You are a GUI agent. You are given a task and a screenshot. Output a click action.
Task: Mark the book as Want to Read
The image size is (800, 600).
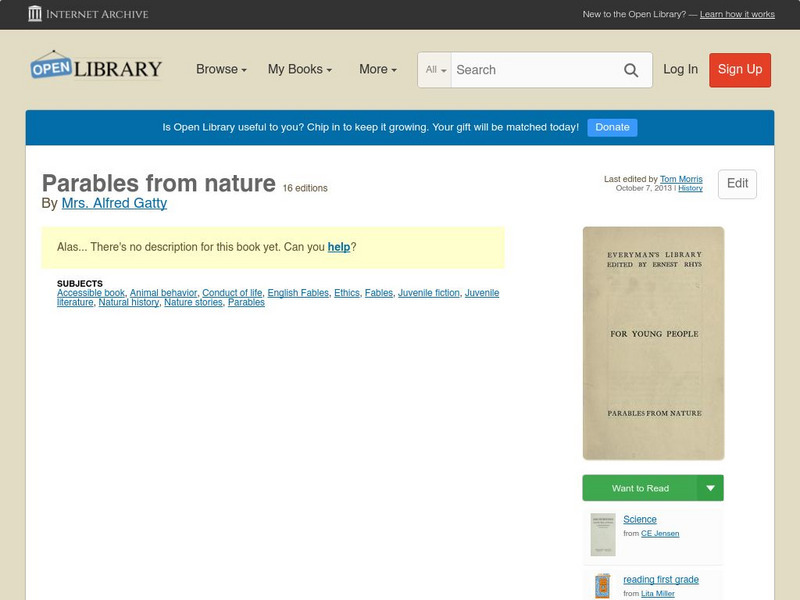pos(644,488)
